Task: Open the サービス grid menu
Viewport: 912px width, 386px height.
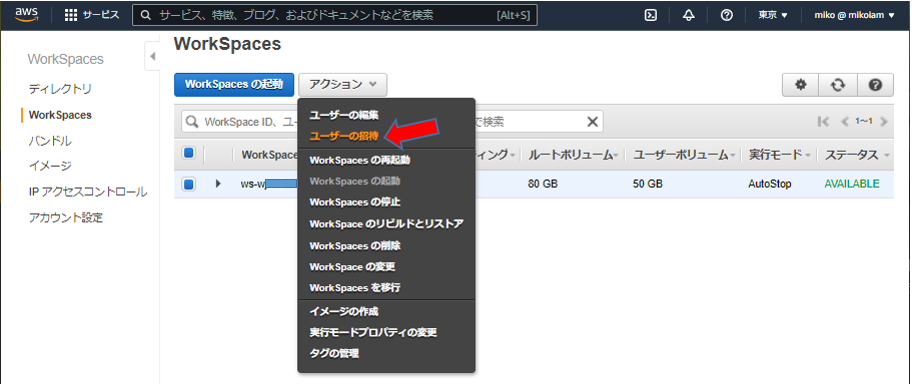Action: coord(92,16)
